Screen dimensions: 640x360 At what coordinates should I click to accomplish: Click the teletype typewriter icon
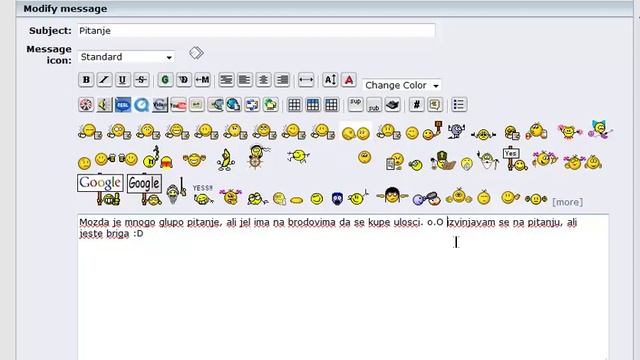coord(392,105)
